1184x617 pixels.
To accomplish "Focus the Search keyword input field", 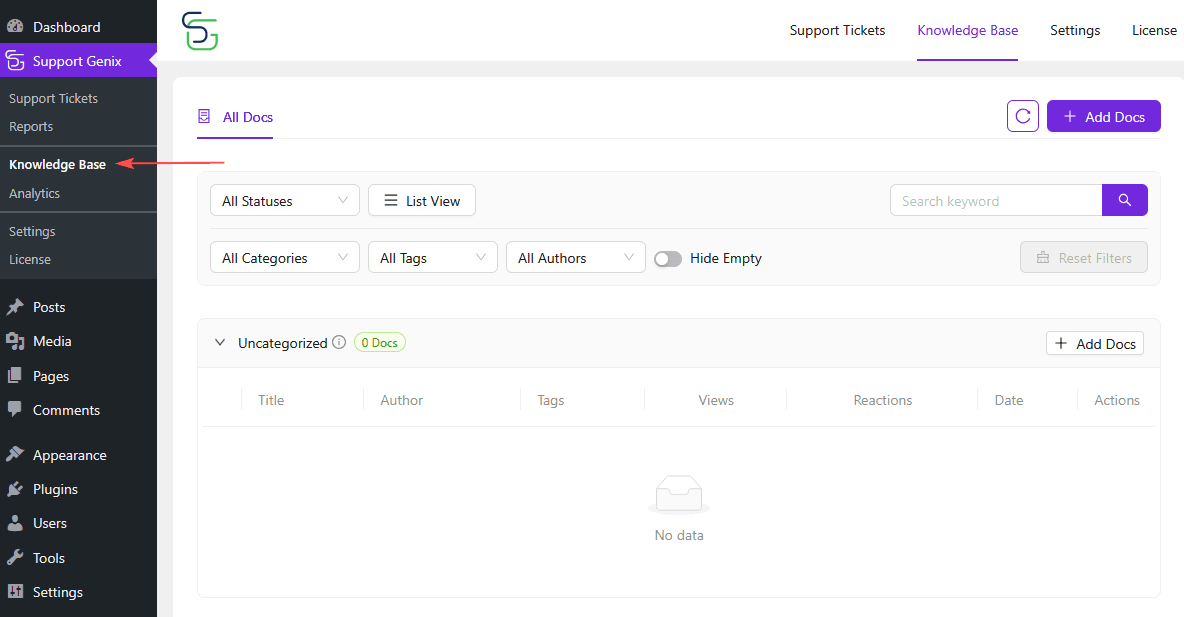I will tap(995, 200).
